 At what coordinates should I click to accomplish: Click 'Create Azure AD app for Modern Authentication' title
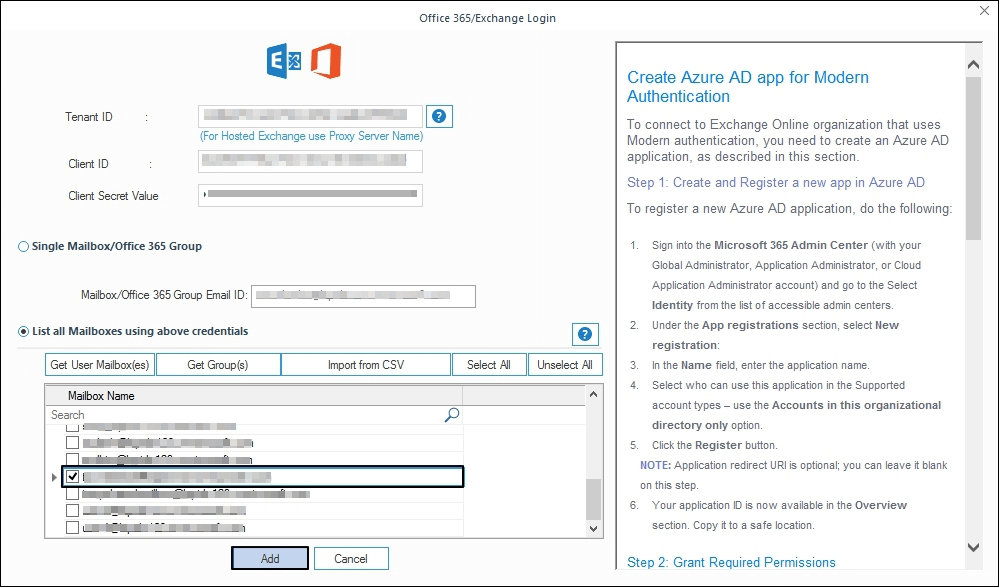coord(747,87)
